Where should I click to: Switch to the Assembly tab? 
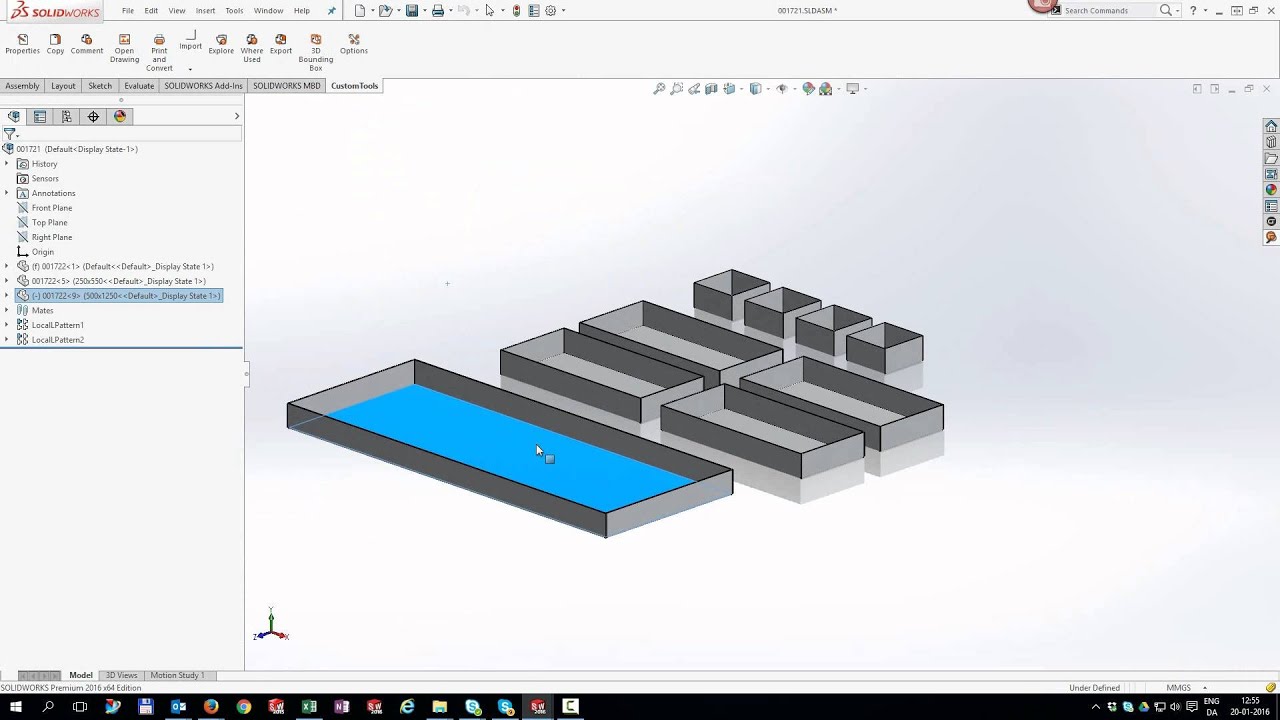pos(22,86)
